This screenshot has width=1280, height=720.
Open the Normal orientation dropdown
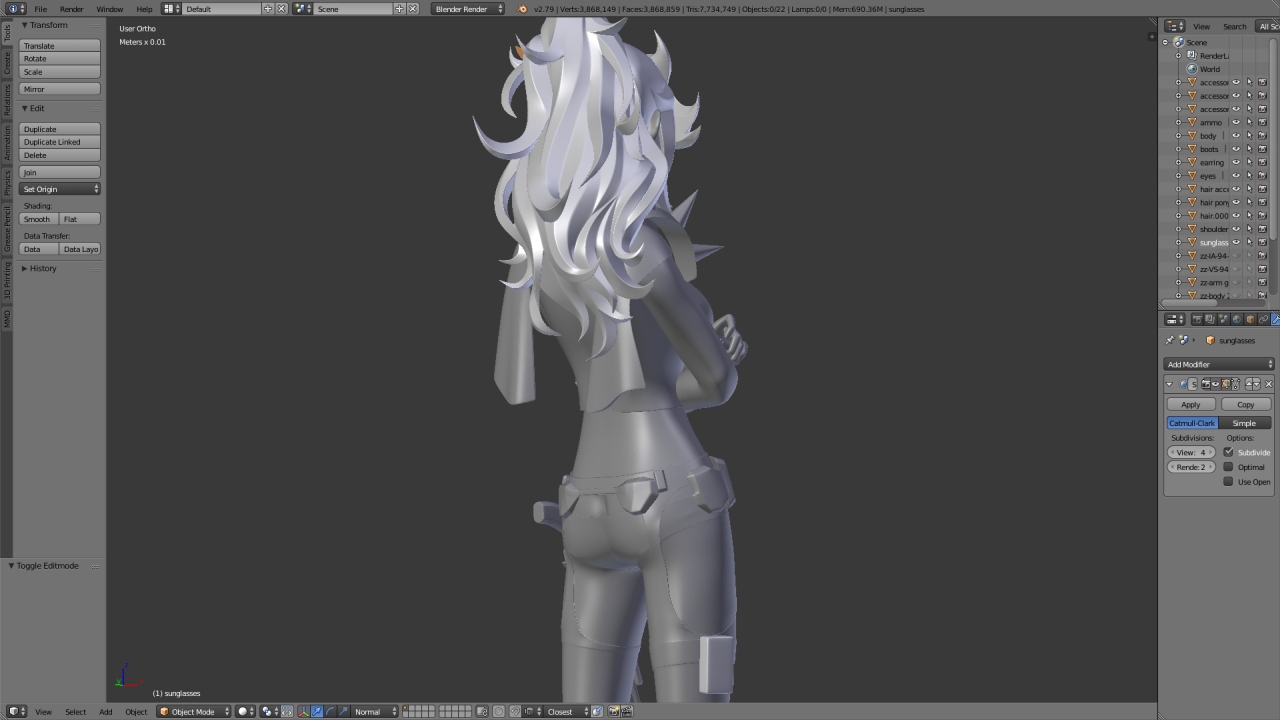(x=375, y=712)
